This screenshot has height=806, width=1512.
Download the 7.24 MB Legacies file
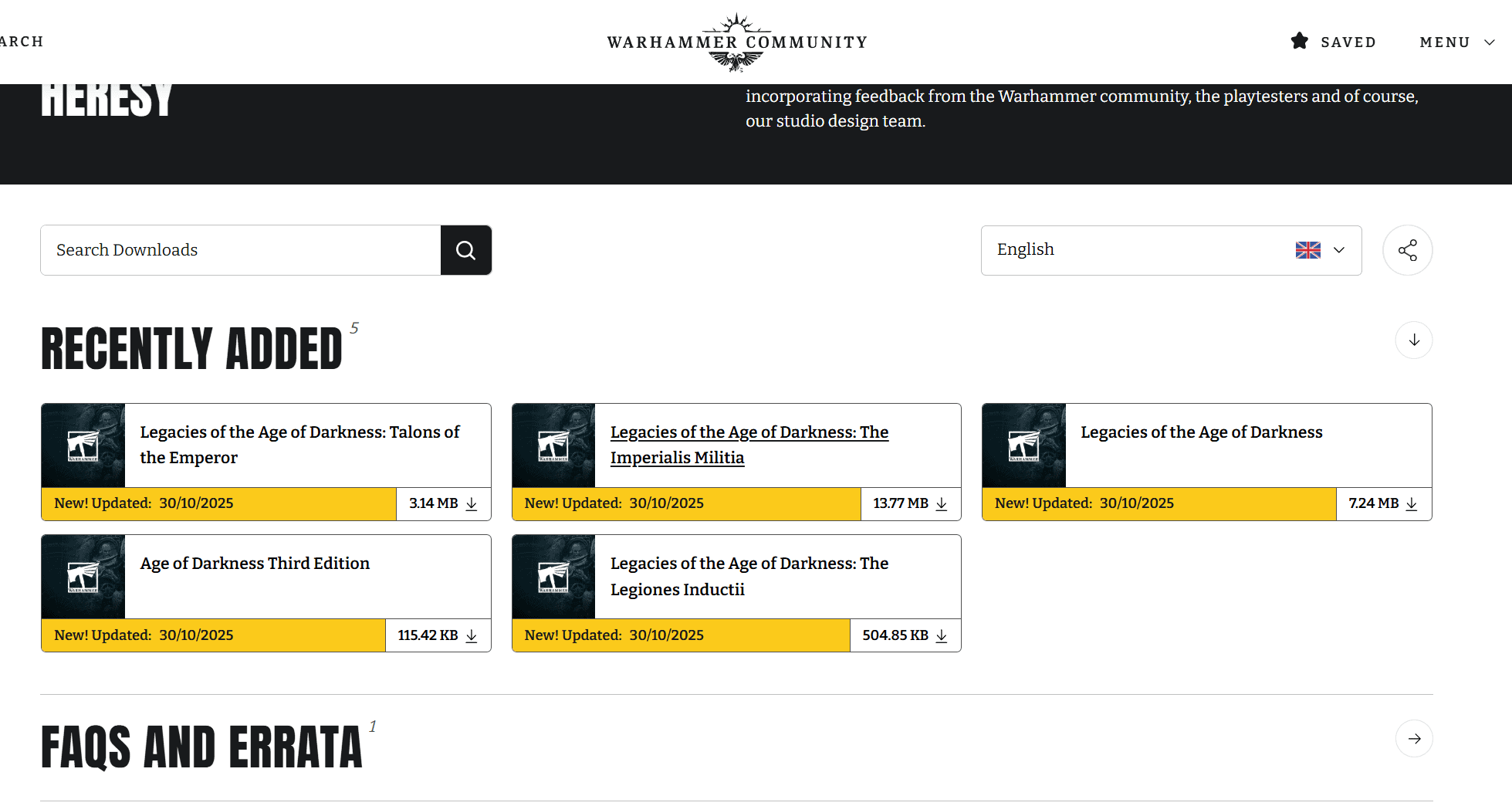tap(1383, 503)
